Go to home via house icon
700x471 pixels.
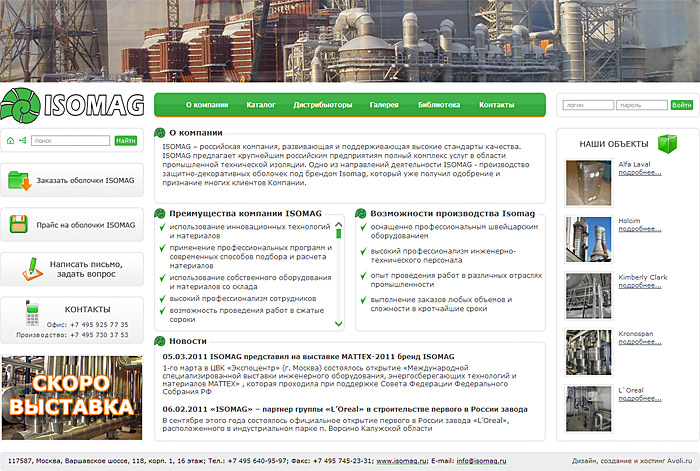tap(10, 141)
